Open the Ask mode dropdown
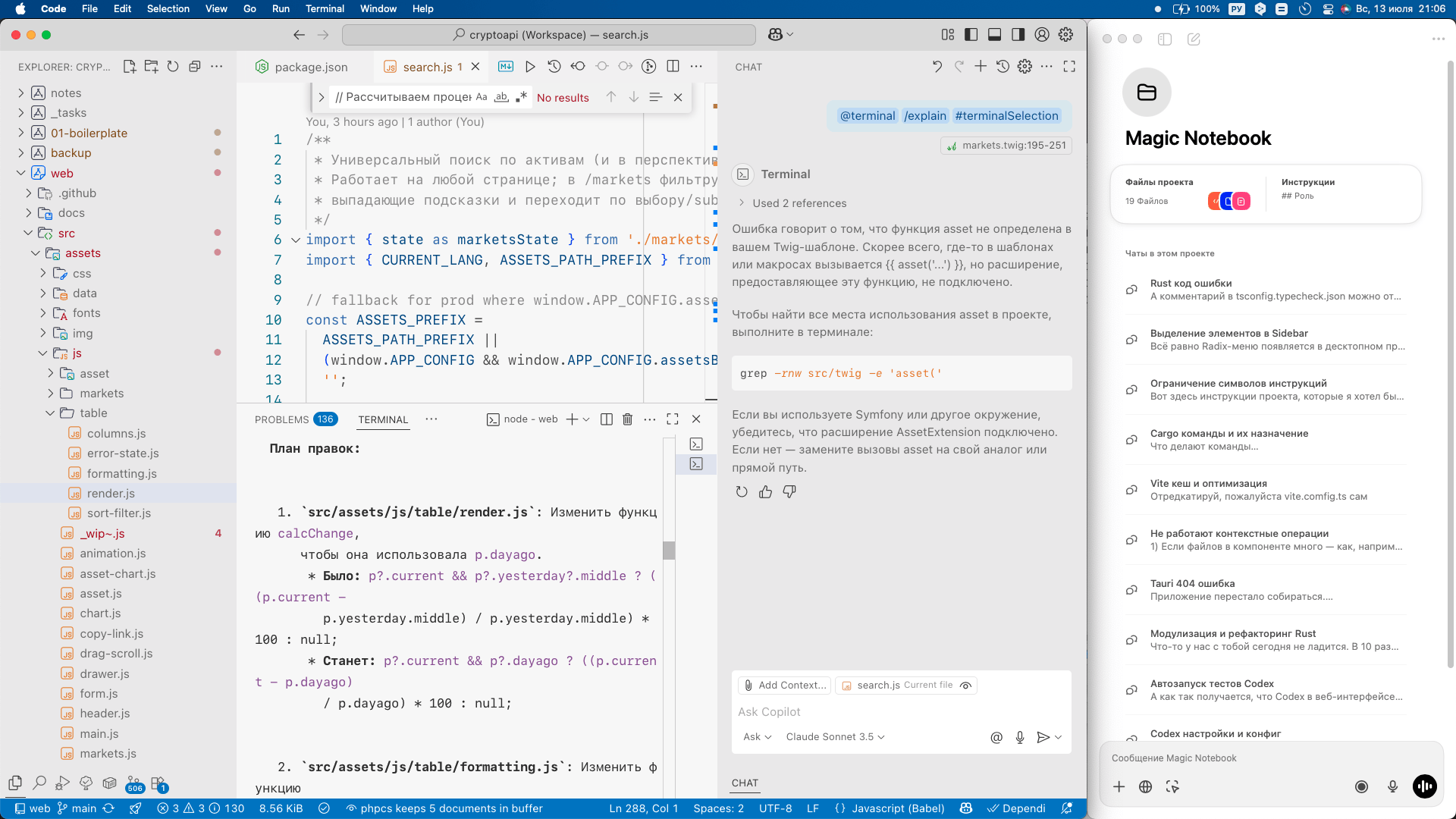This screenshot has width=1456, height=819. (x=757, y=737)
